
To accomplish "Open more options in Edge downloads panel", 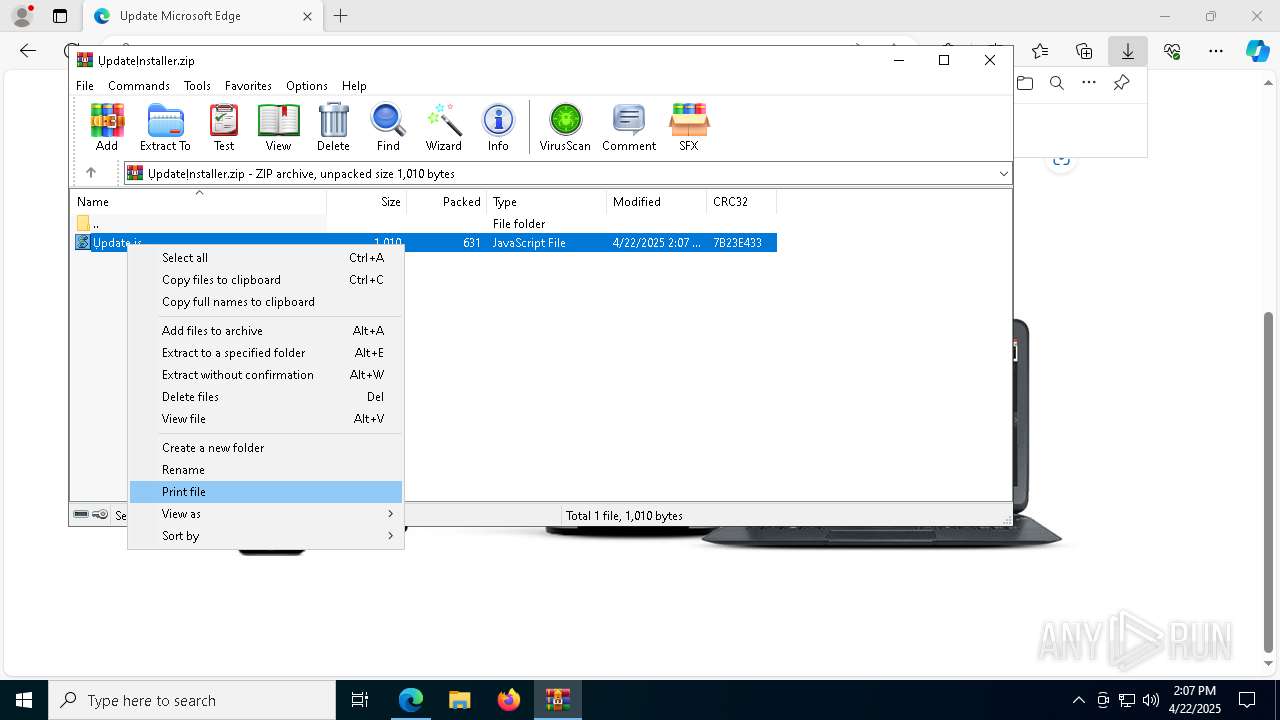I will point(1089,83).
